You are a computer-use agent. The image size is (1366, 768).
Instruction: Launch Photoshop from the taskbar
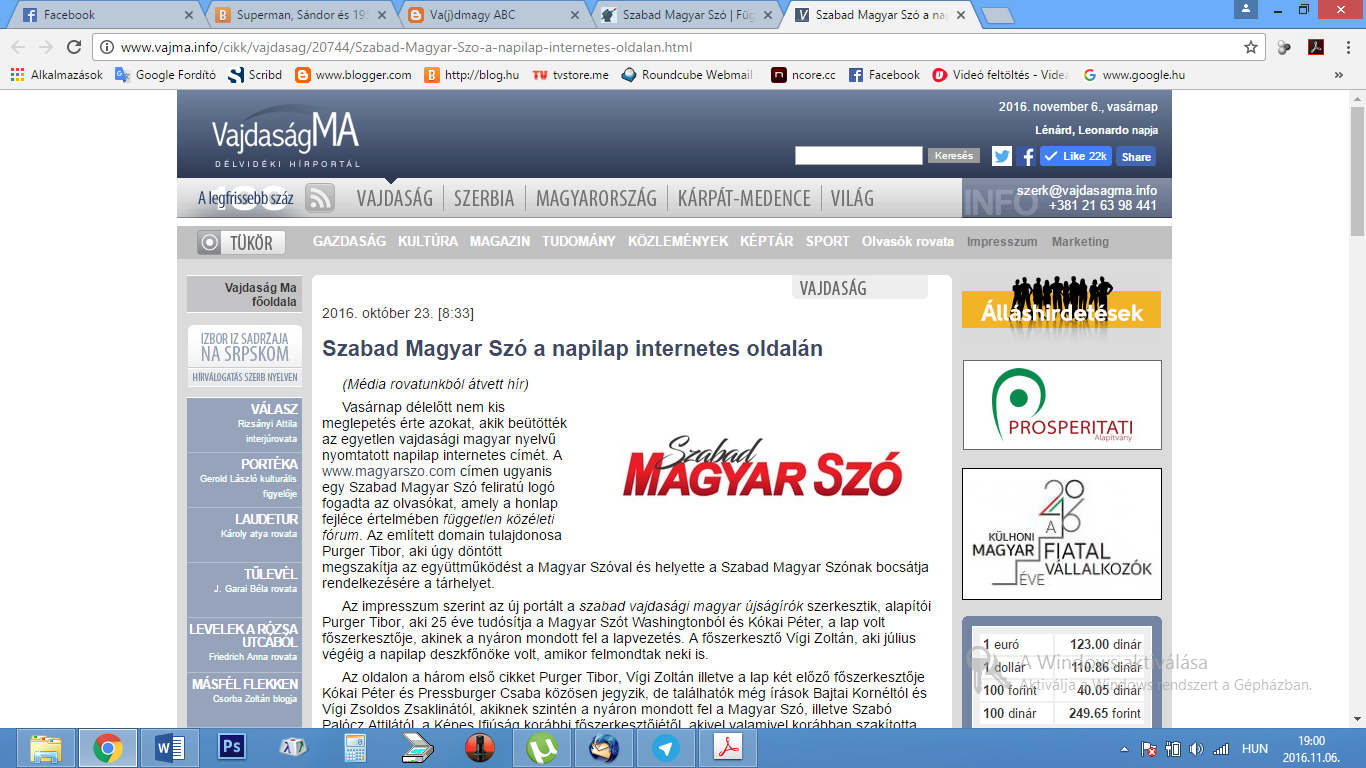tap(232, 747)
